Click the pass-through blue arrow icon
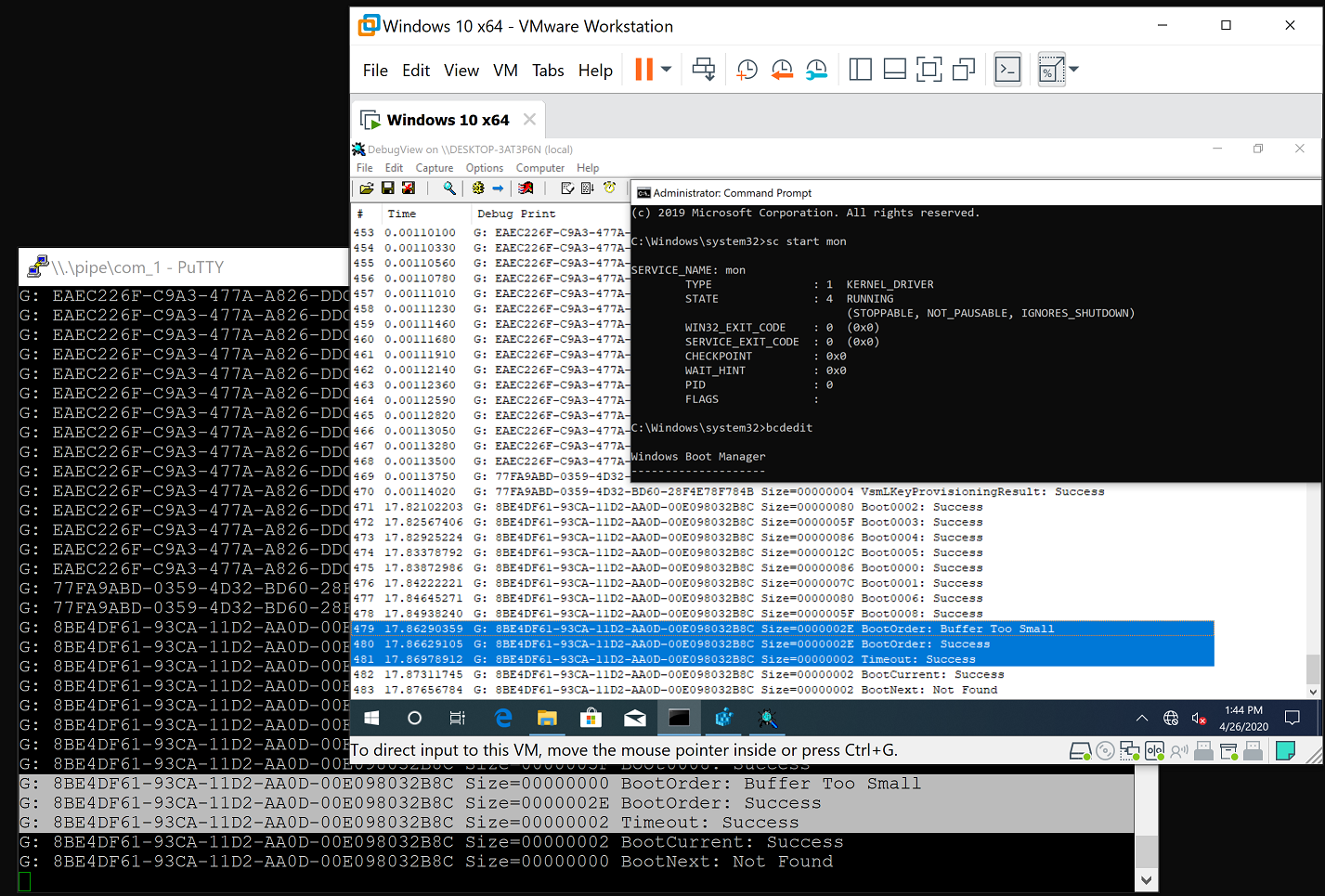 pyautogui.click(x=498, y=188)
